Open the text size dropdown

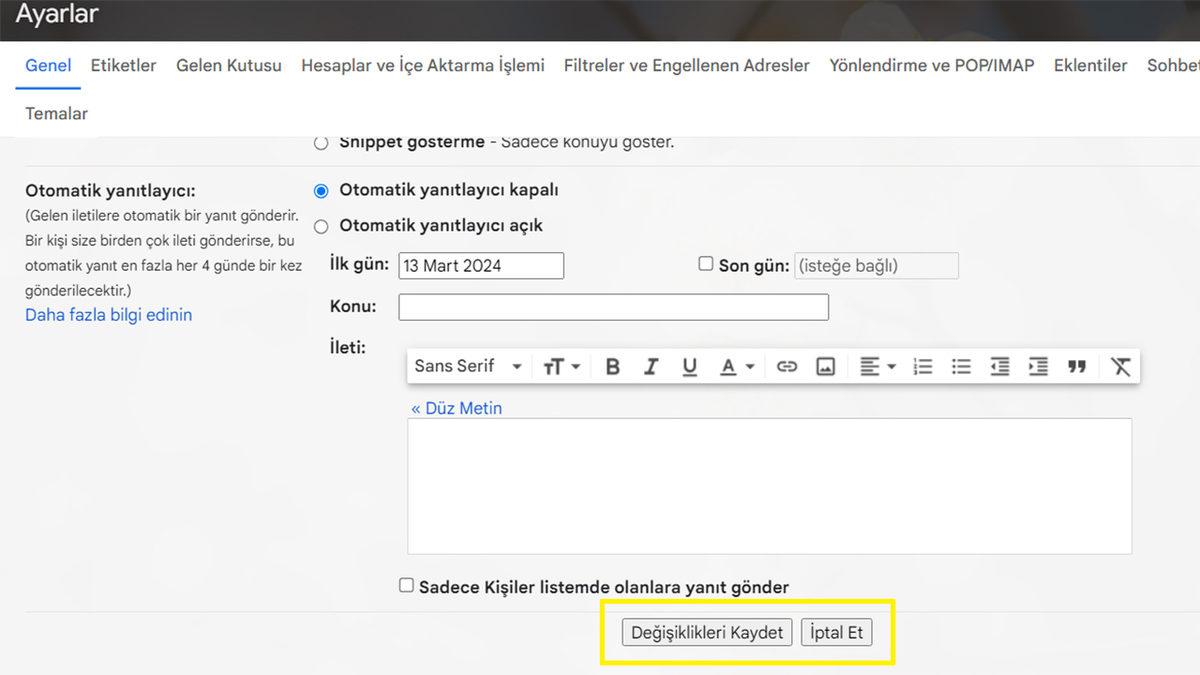coord(561,366)
